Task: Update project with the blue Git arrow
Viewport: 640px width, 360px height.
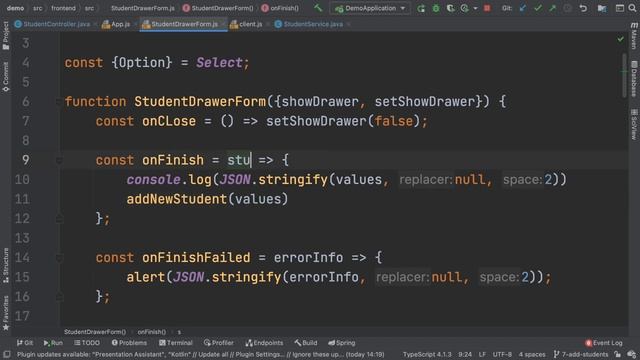Action: [x=522, y=8]
